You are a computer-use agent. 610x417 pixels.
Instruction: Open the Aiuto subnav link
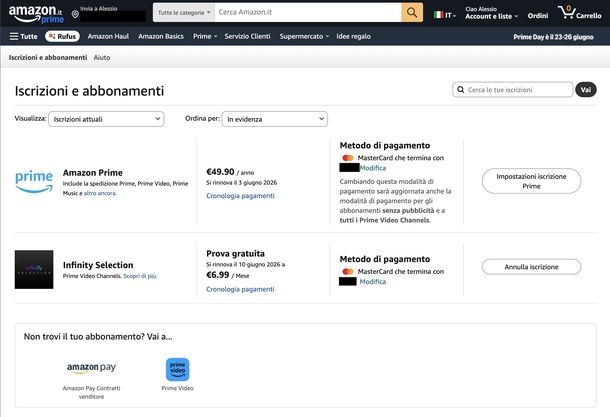(102, 57)
